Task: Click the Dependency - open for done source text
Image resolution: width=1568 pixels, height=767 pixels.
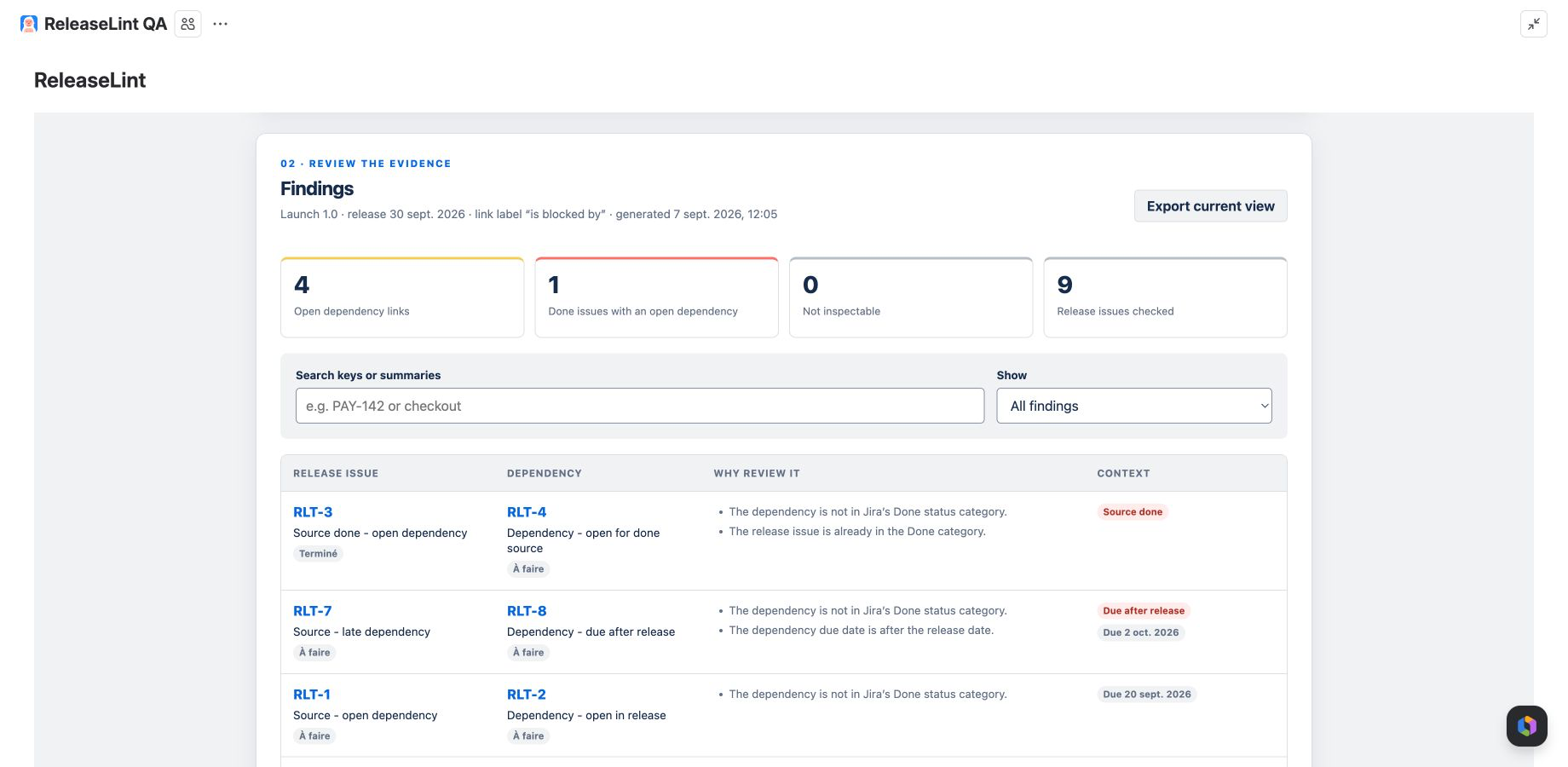Action: [584, 541]
